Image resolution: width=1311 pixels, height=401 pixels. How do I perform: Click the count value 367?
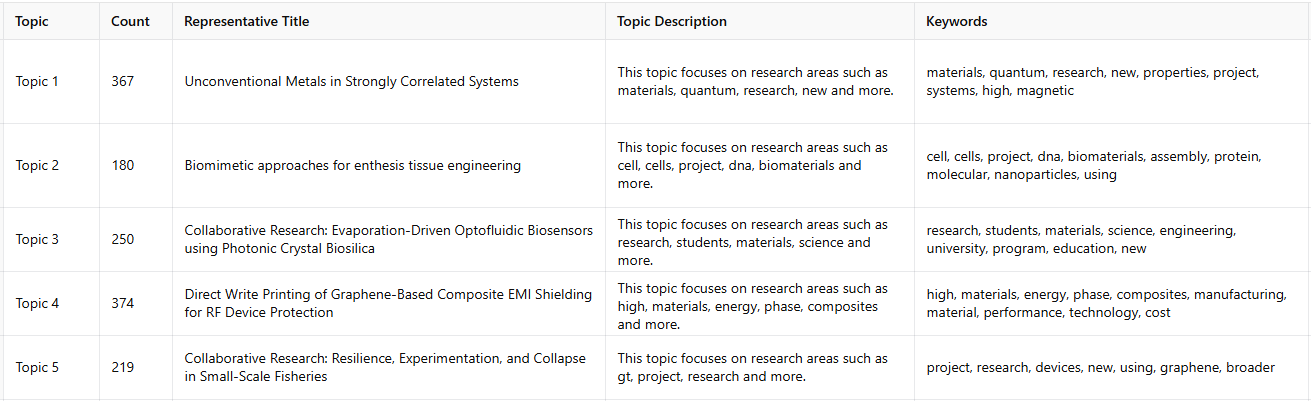click(122, 82)
